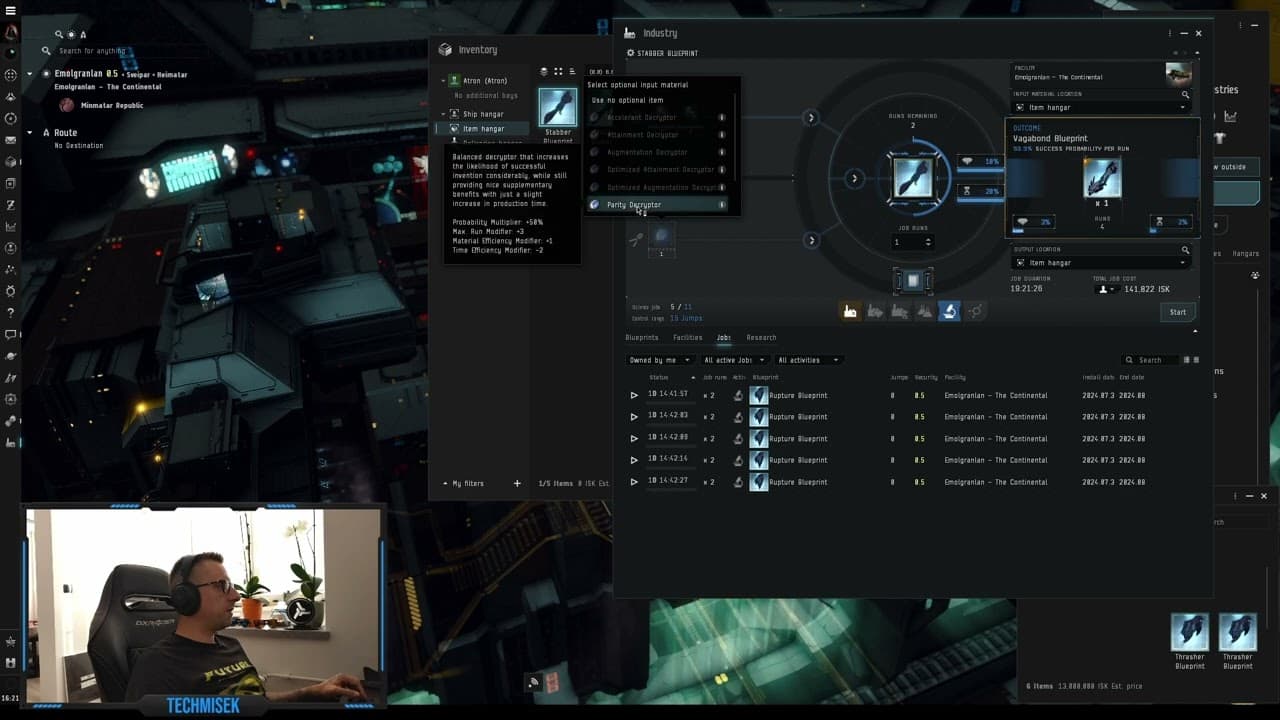Open the All active Jobs dropdown
This screenshot has height=720, width=1280.
click(734, 360)
